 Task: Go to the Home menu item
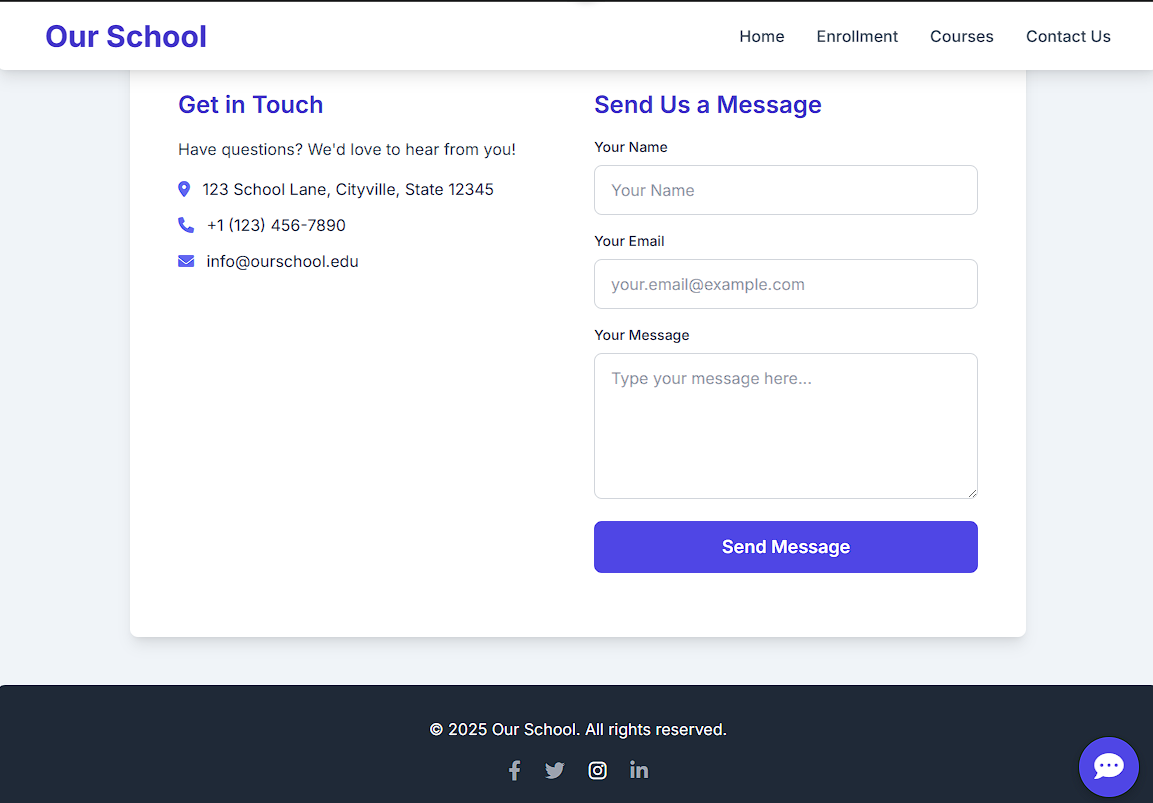(761, 36)
